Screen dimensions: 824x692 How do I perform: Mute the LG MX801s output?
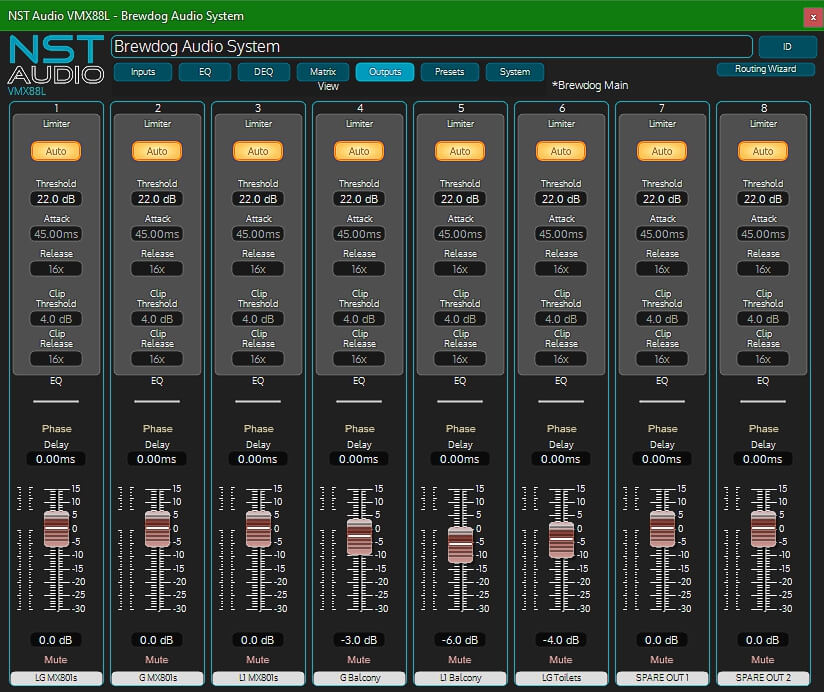click(56, 659)
